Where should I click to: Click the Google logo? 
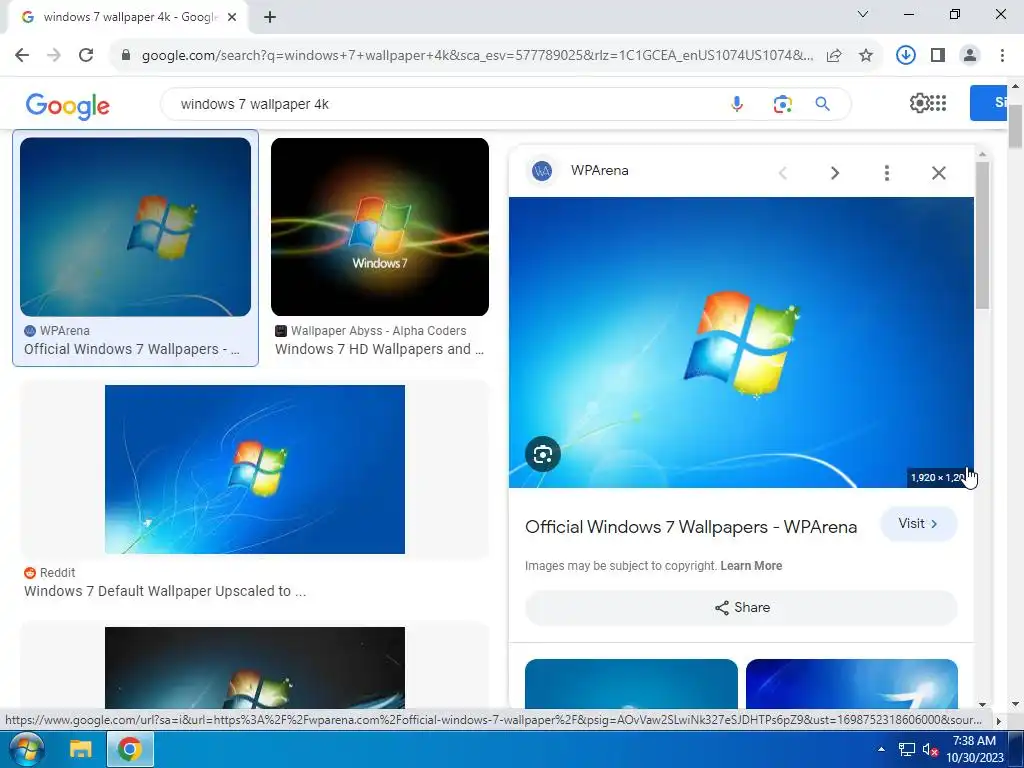click(x=68, y=106)
